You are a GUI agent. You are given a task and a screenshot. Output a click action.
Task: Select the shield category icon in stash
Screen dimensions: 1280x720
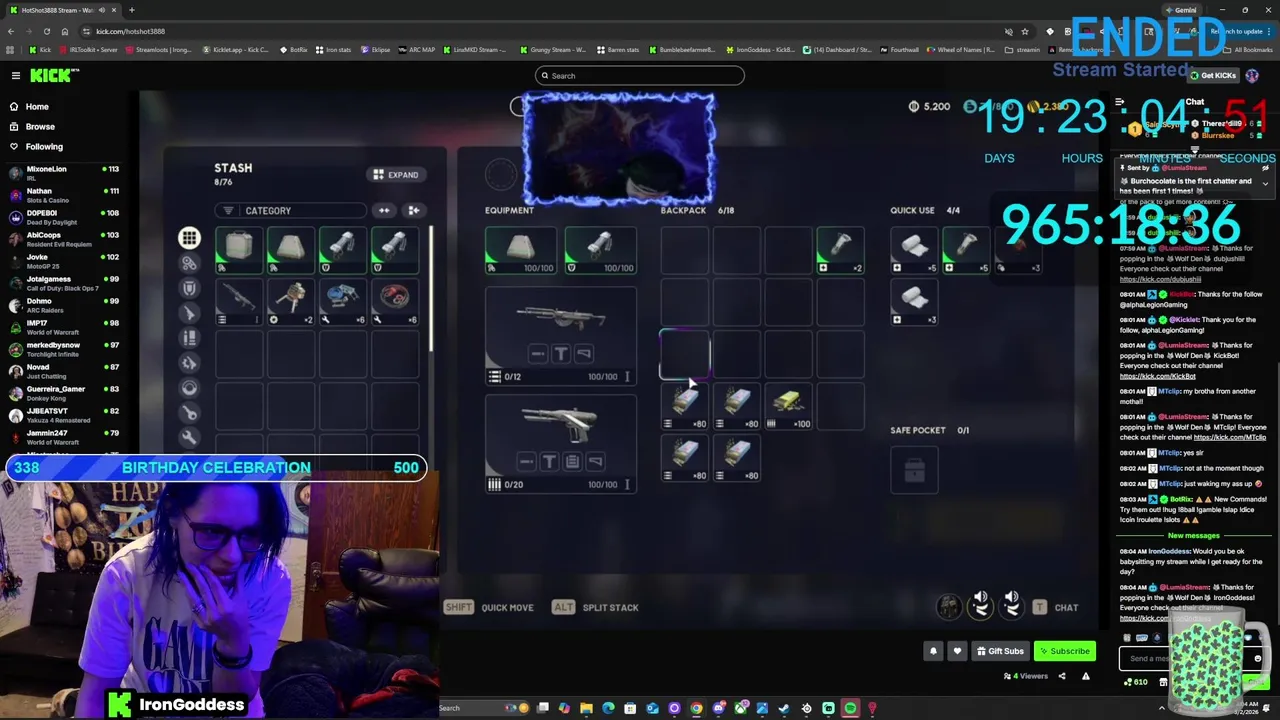189,288
